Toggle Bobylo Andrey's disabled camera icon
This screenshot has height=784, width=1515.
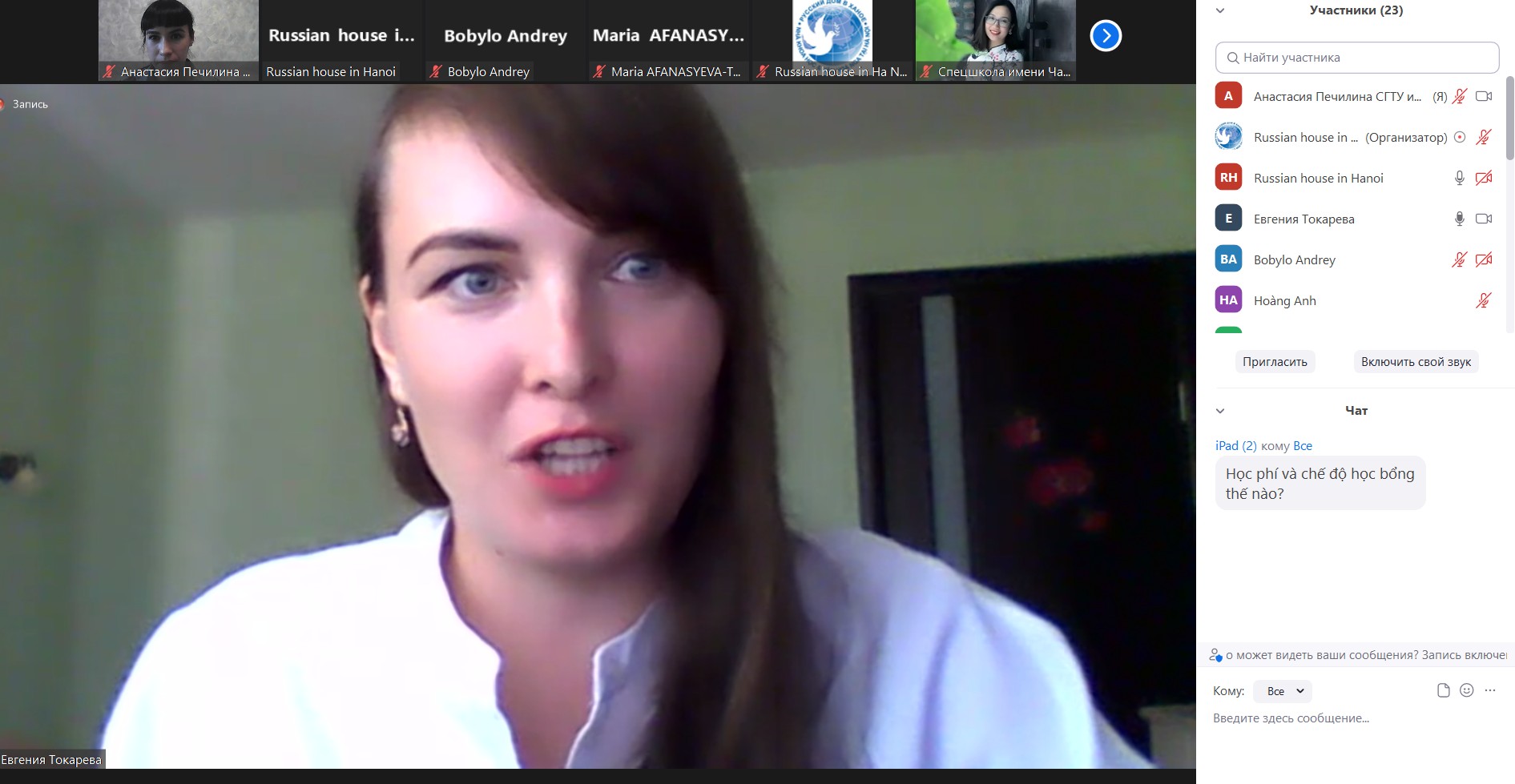pyautogui.click(x=1483, y=259)
